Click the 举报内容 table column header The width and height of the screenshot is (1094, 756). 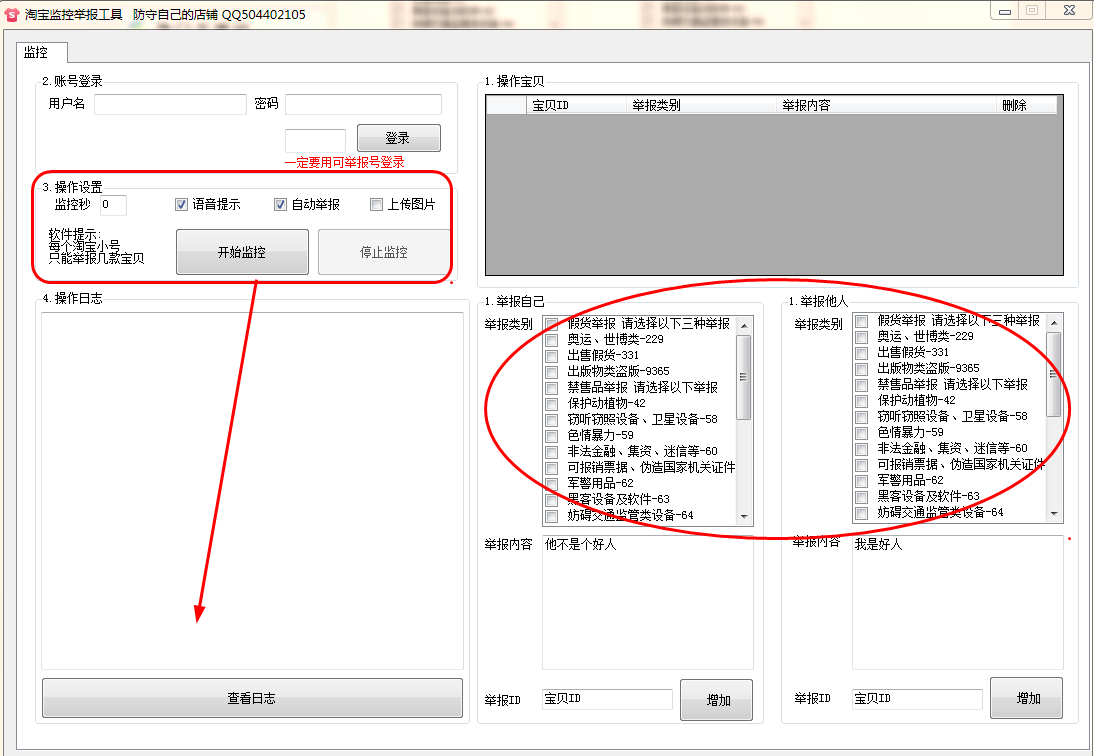(x=885, y=105)
